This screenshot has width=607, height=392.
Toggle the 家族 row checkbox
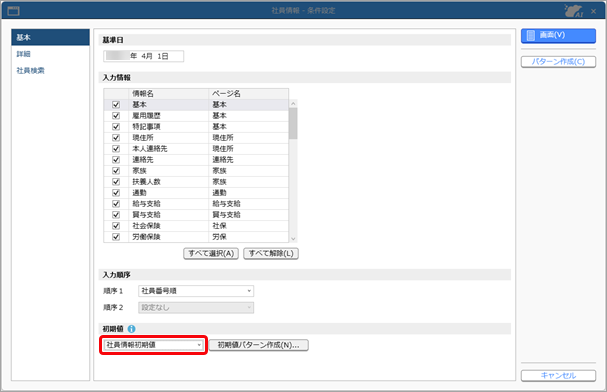(x=116, y=171)
